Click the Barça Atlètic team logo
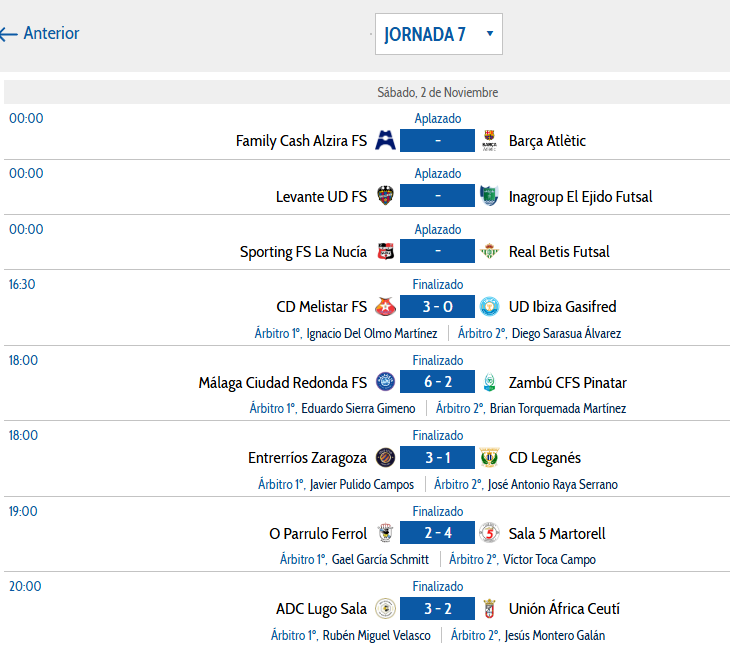 pos(489,141)
